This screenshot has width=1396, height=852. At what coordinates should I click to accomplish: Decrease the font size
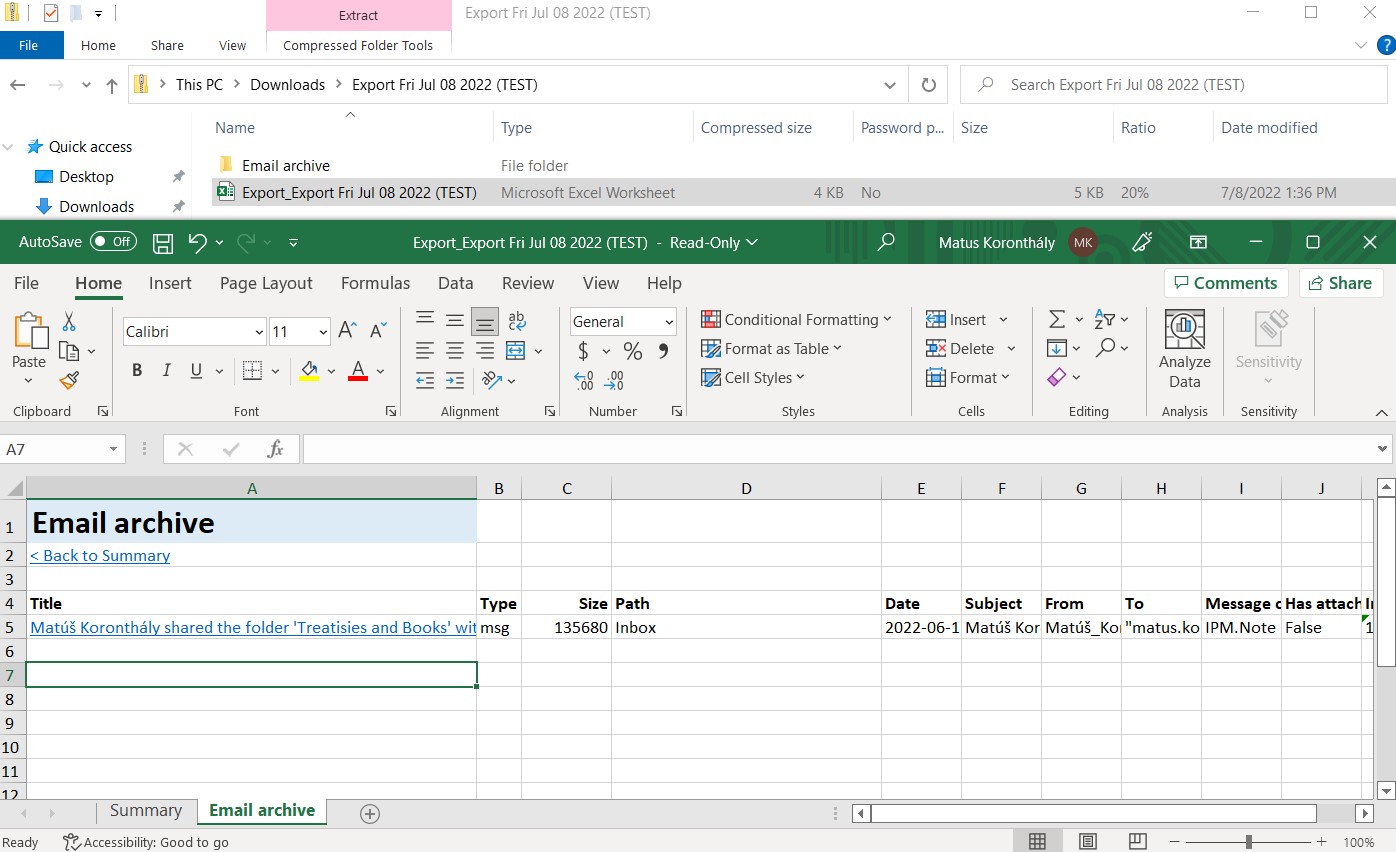[x=378, y=331]
